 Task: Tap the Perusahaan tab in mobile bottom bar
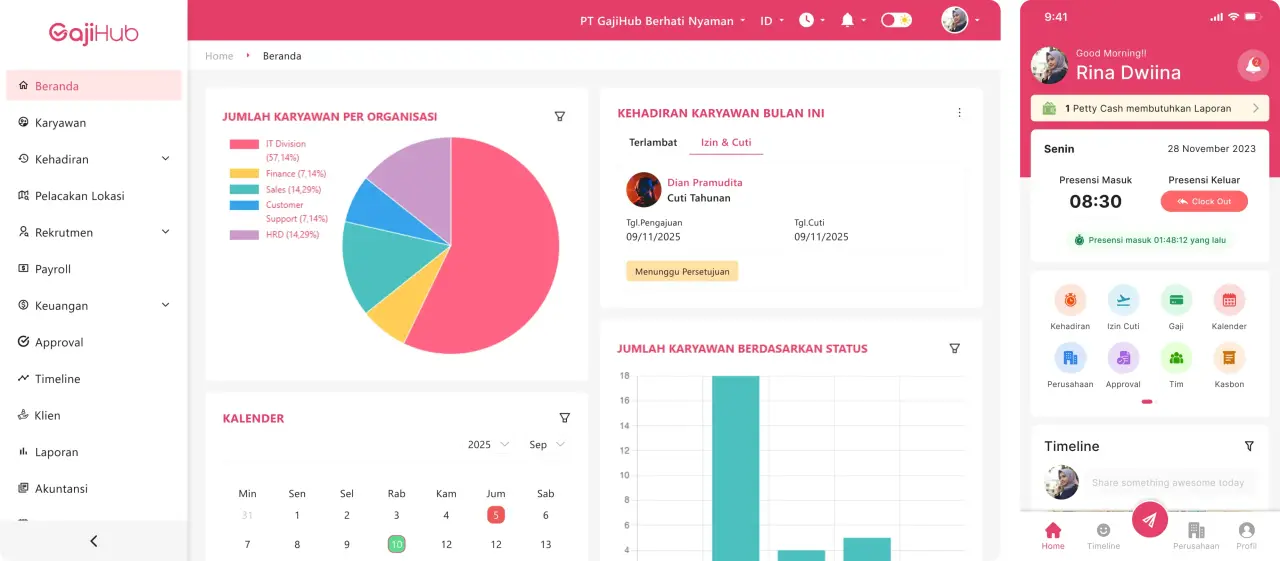1196,536
